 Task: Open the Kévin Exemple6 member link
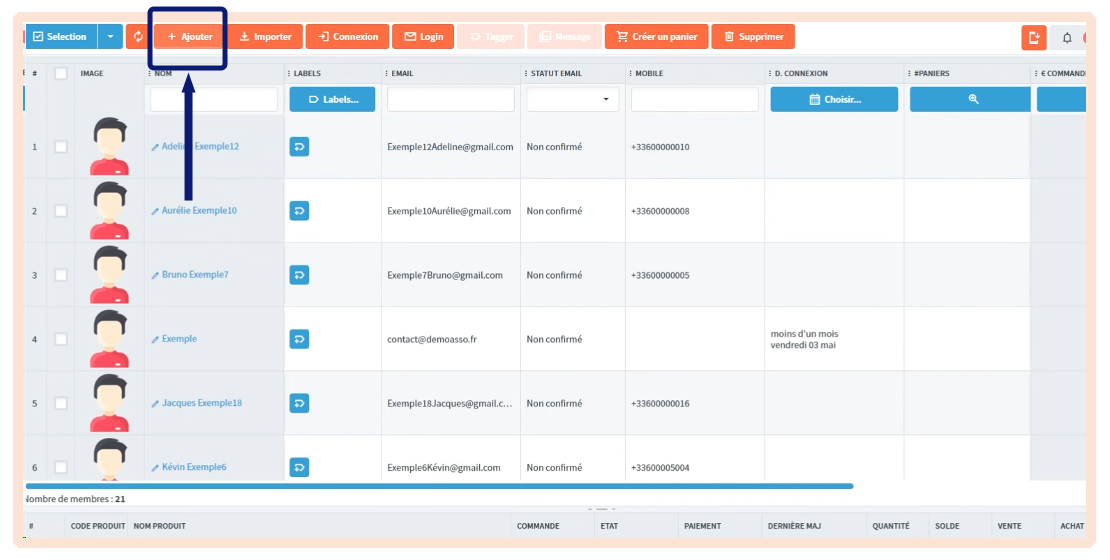[194, 467]
